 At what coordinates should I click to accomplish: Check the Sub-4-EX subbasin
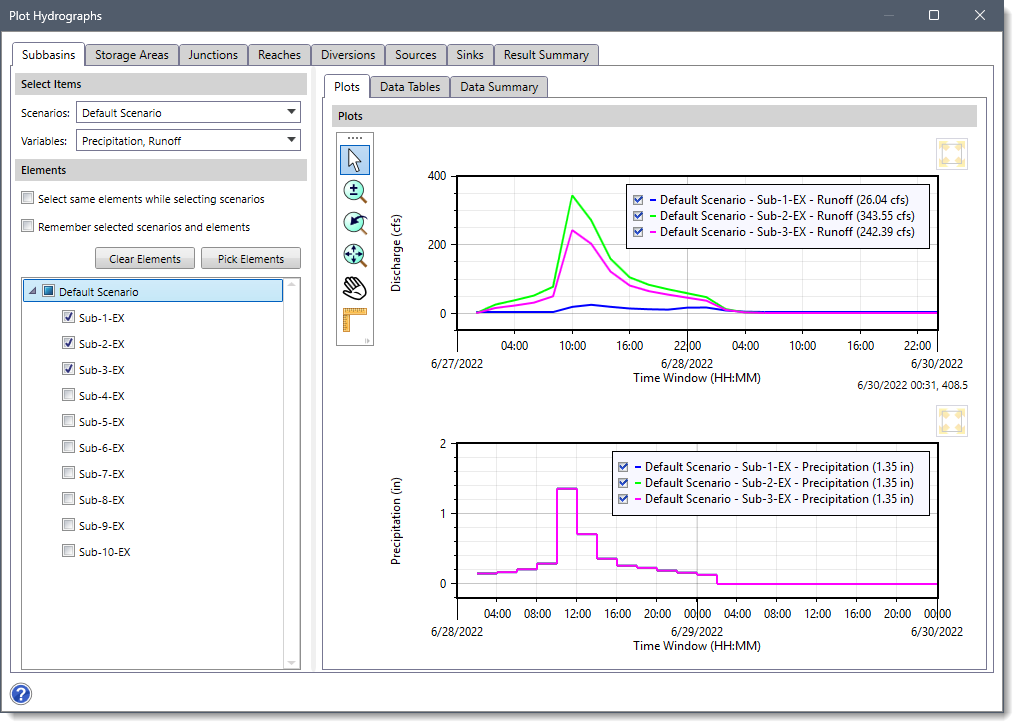[68, 395]
